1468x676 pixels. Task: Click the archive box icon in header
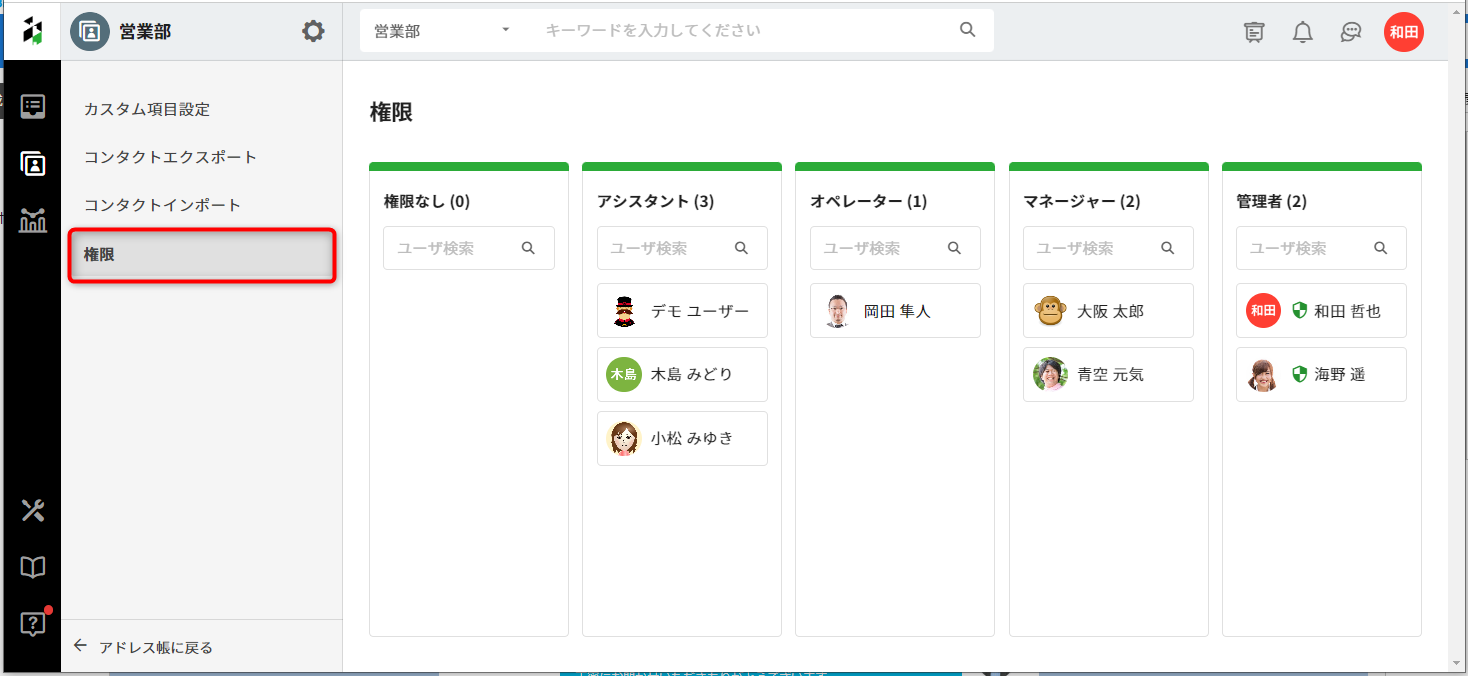pos(1254,32)
